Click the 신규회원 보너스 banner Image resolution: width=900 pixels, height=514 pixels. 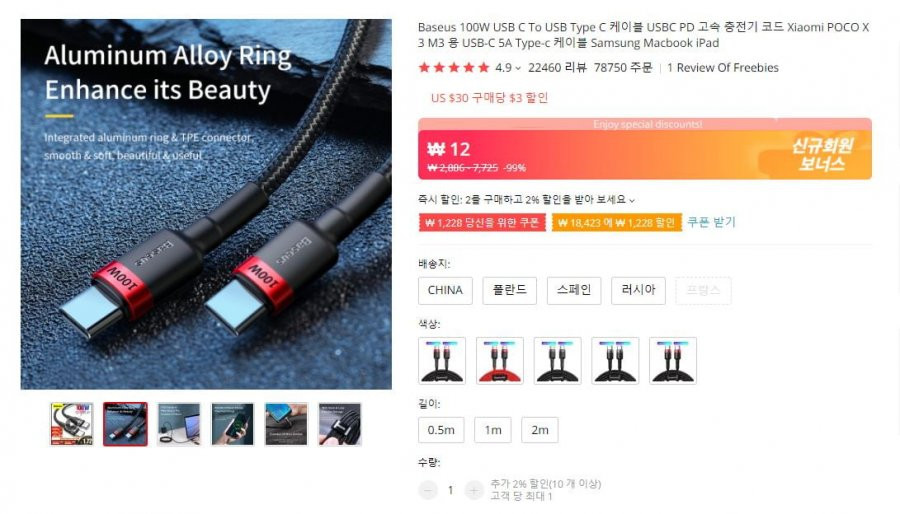(x=822, y=155)
